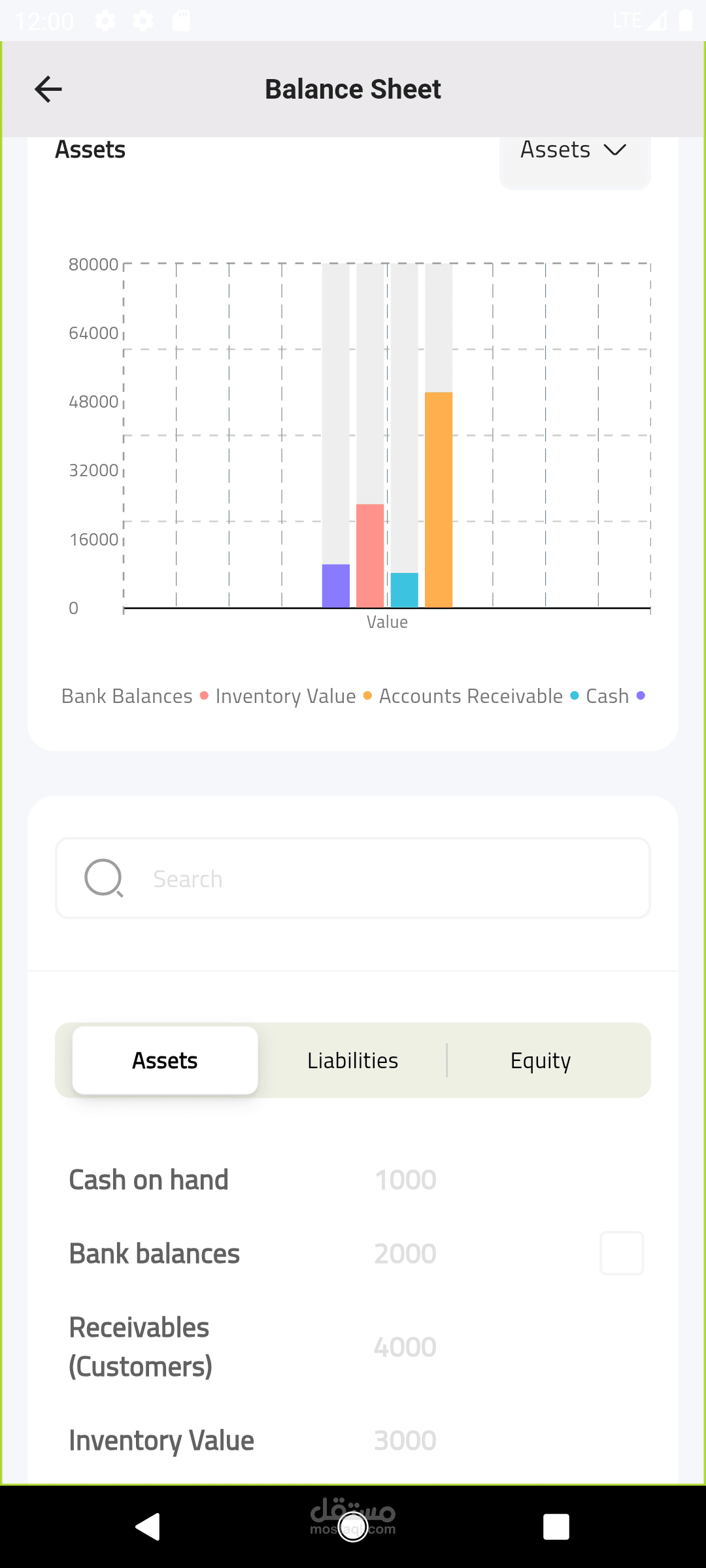This screenshot has height=1568, width=706.
Task: Tap the Accounts Receivable legend dot
Action: click(x=574, y=696)
